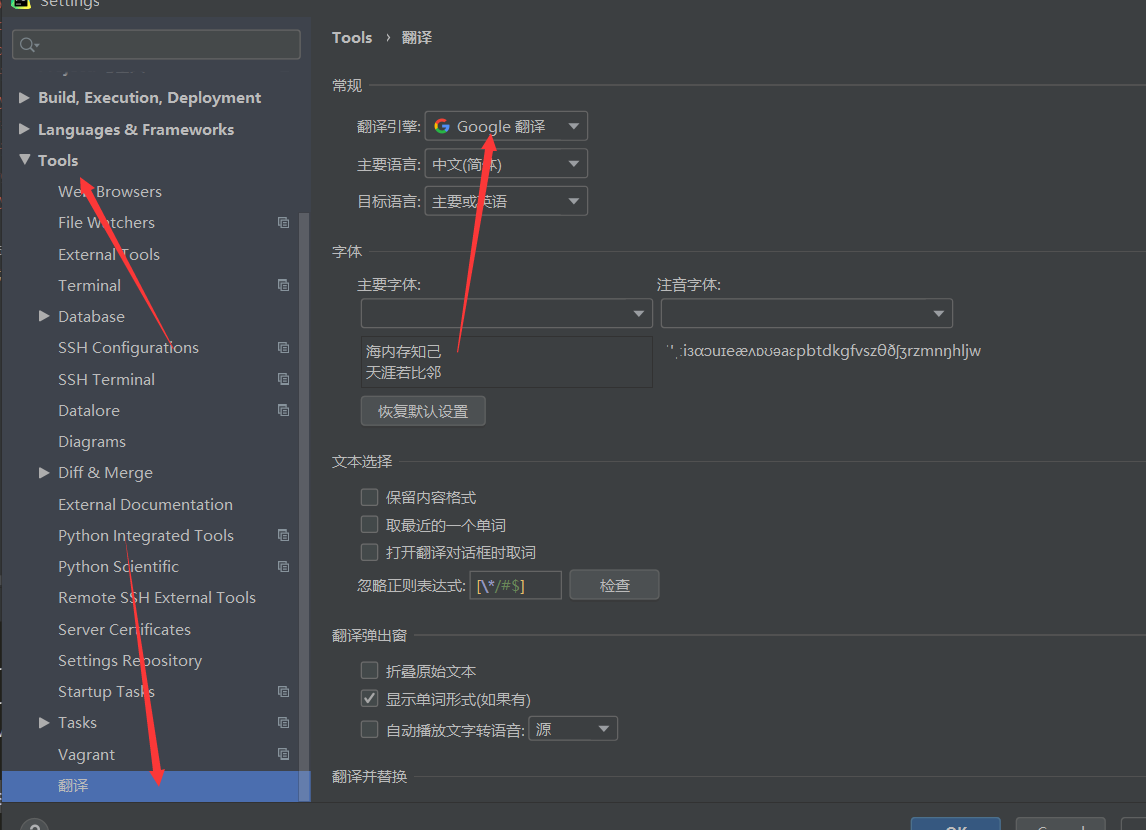Select Datalore settings page
1146x830 pixels.
tap(88, 411)
